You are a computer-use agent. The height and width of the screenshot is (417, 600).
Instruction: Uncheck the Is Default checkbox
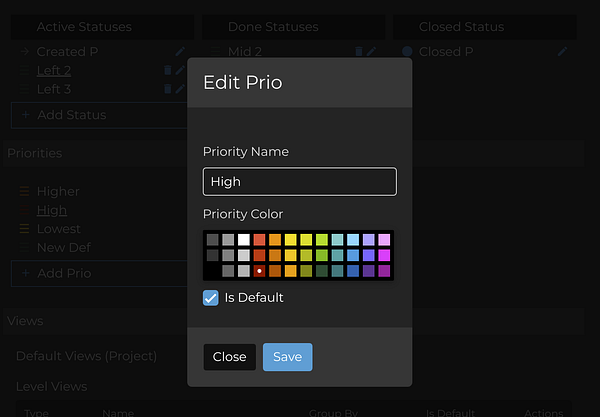click(211, 297)
